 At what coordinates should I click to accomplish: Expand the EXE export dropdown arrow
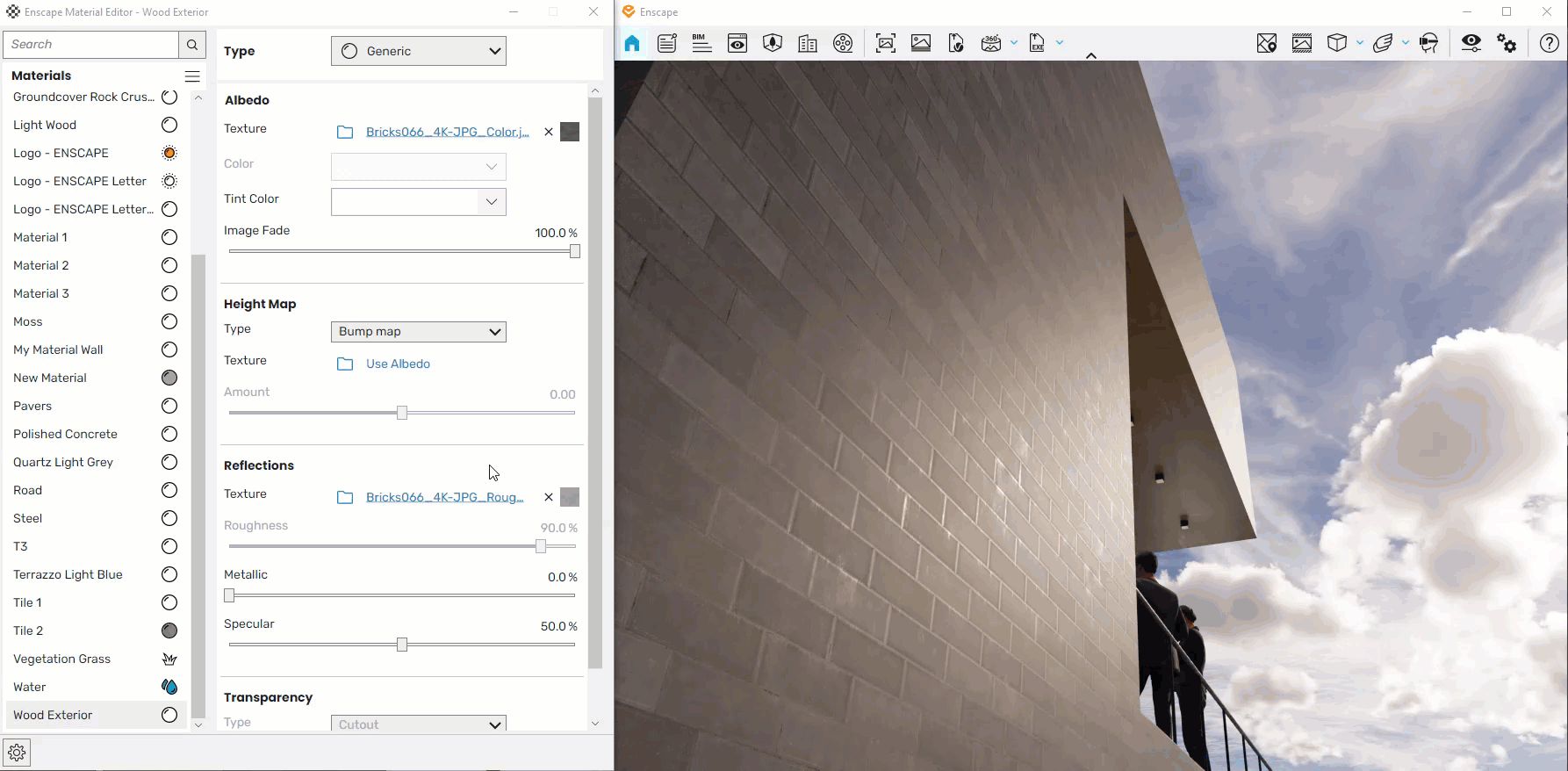(x=1060, y=42)
